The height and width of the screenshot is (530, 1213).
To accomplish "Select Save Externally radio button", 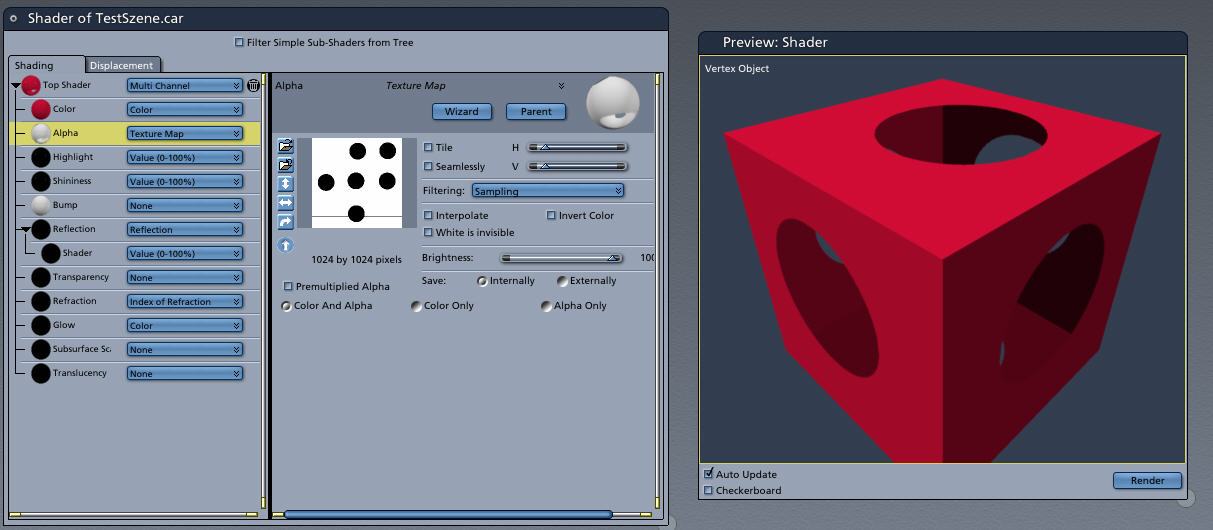I will pos(562,281).
